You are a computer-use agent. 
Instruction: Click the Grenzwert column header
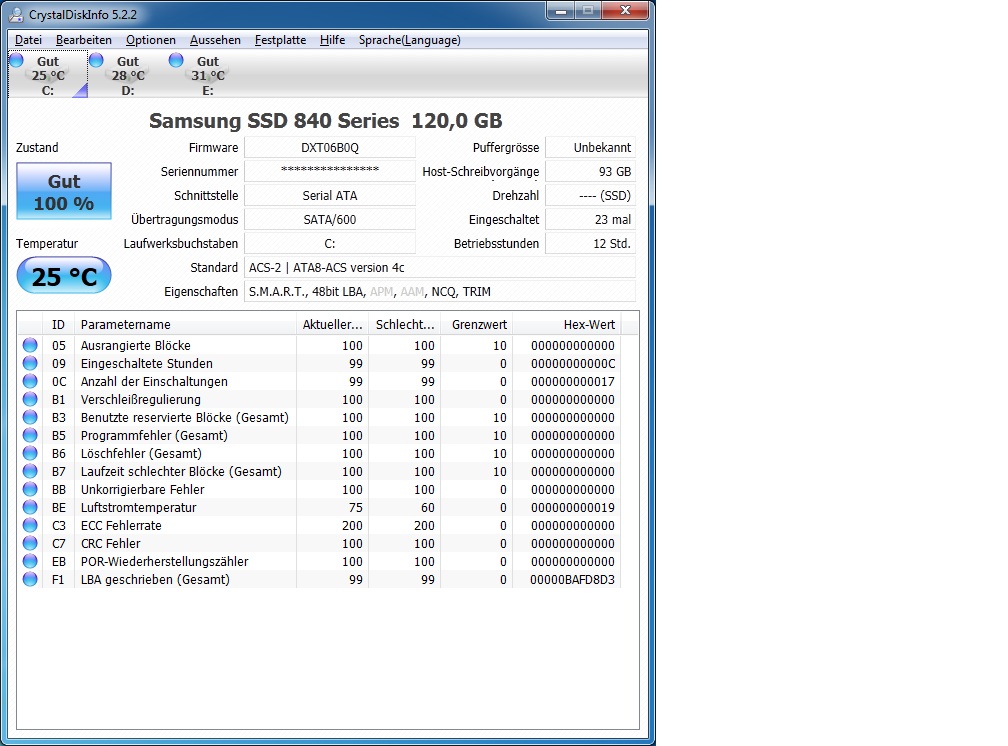tap(477, 325)
